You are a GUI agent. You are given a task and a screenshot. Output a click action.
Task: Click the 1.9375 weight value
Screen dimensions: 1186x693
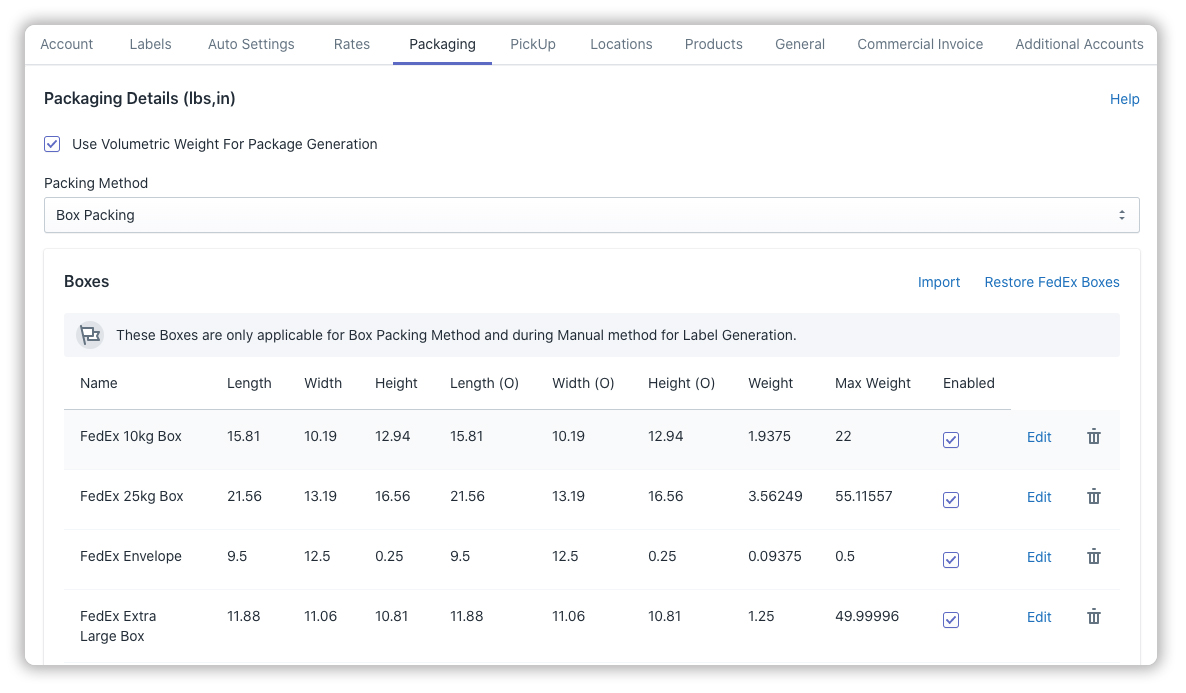coord(769,437)
